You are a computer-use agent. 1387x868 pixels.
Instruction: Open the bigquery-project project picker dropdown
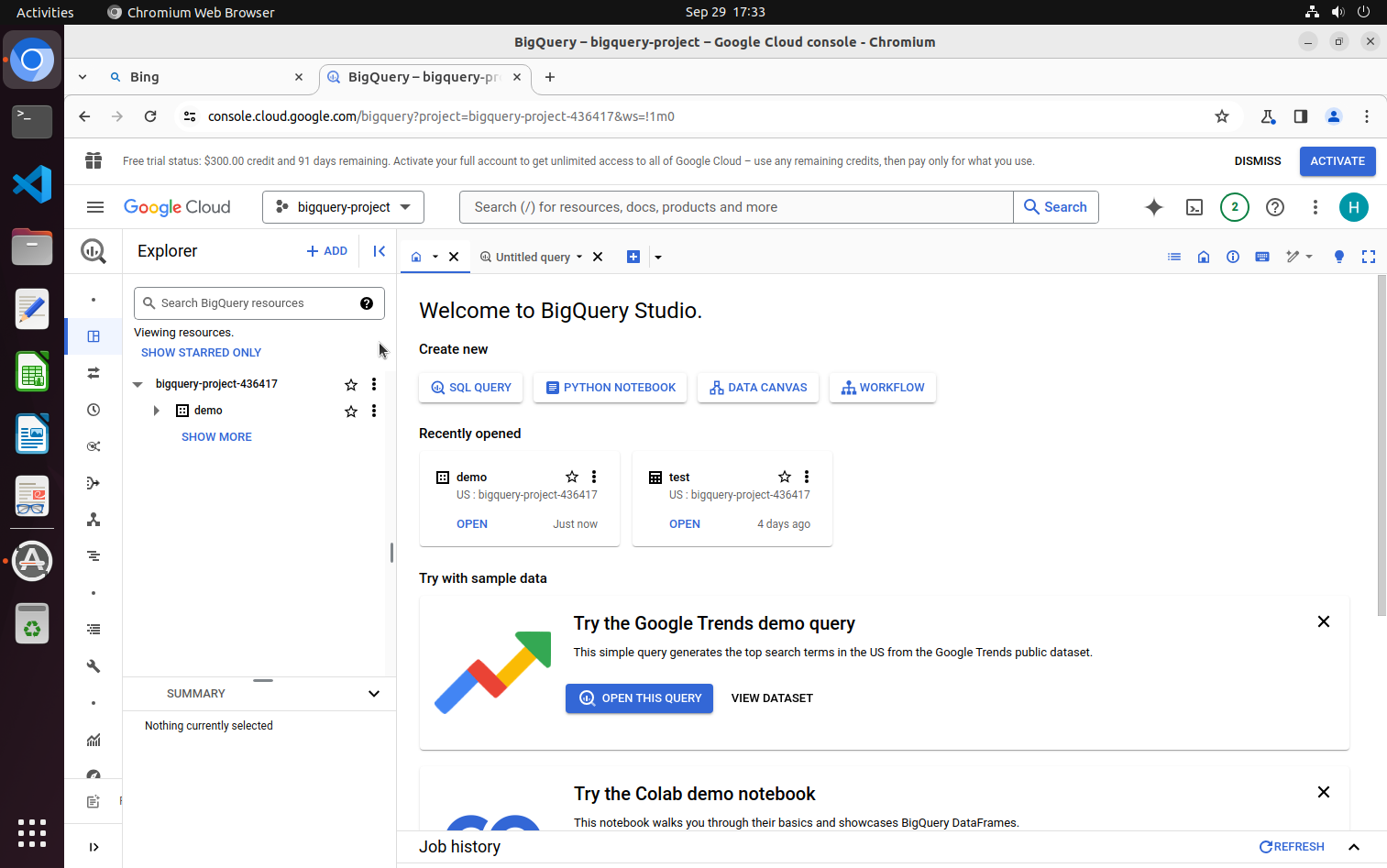(343, 207)
